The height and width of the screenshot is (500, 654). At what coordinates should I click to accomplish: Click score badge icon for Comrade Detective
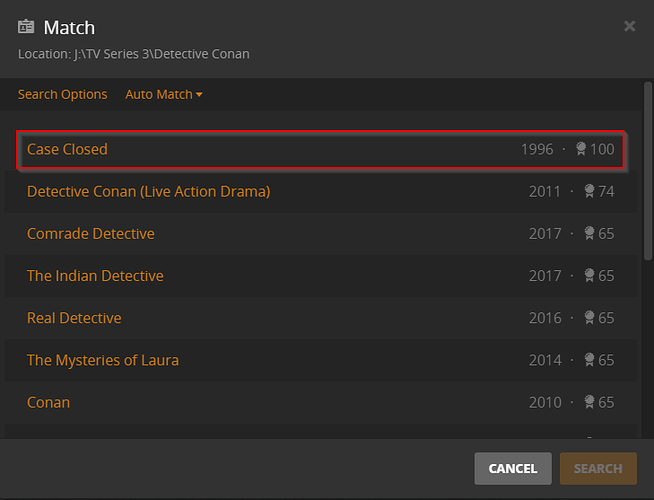coord(589,234)
